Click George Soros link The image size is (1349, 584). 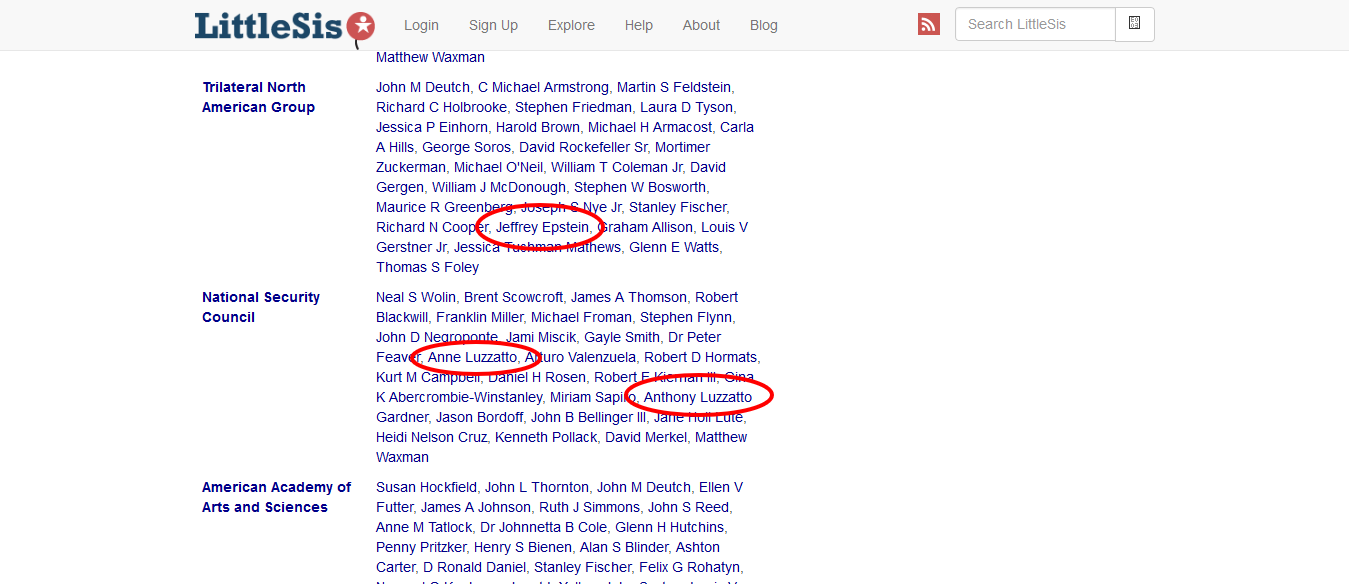[x=466, y=147]
